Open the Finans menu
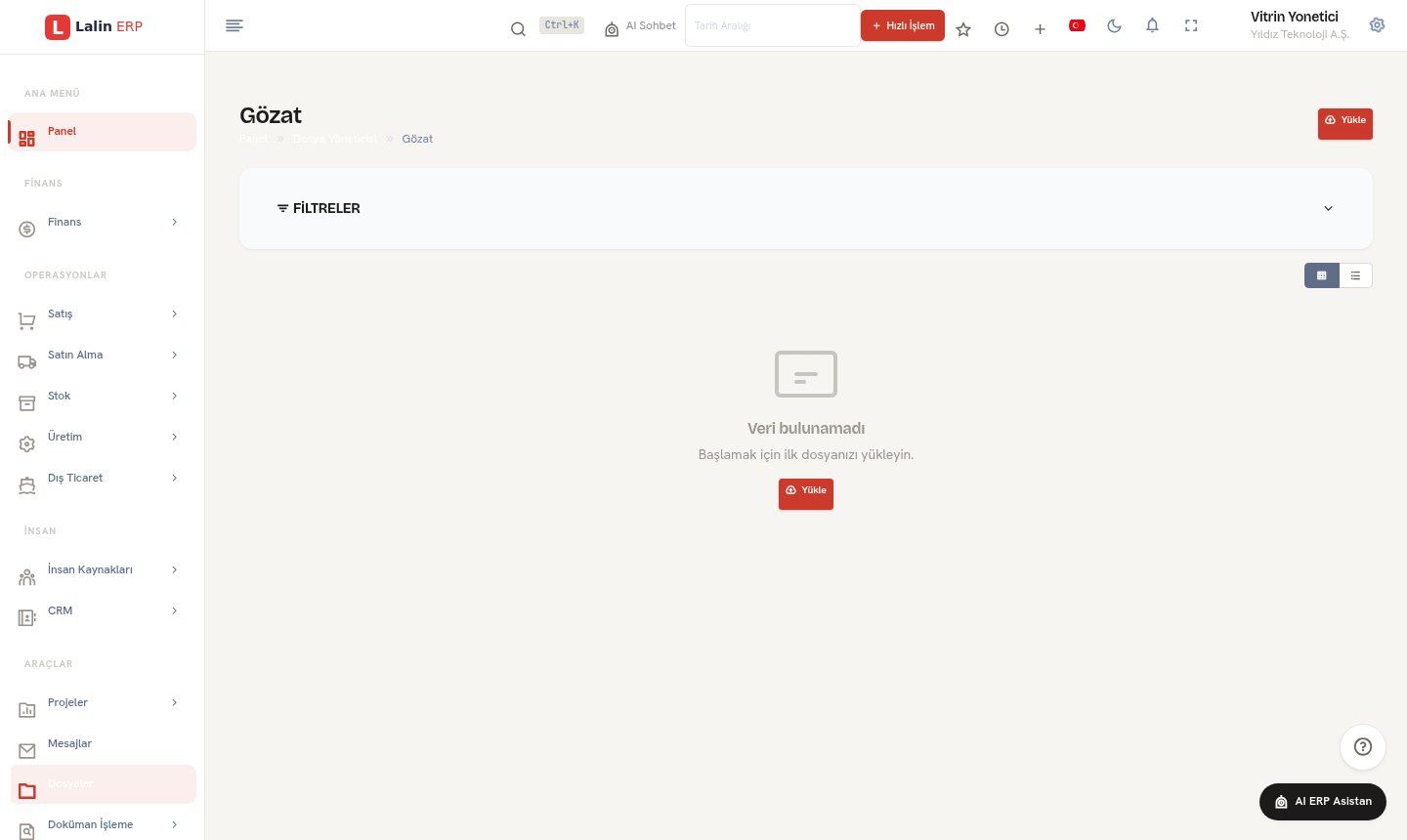 [x=103, y=223]
